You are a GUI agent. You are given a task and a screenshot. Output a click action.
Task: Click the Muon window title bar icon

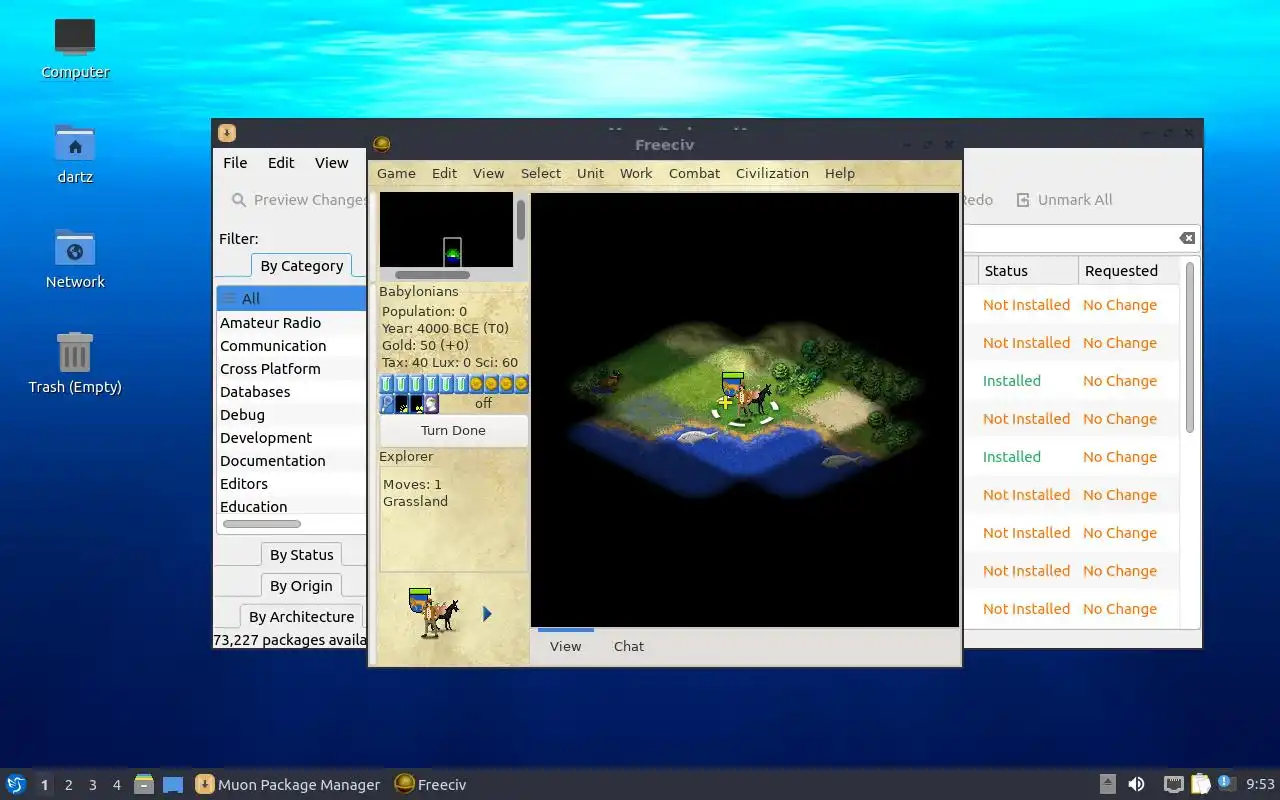[227, 132]
